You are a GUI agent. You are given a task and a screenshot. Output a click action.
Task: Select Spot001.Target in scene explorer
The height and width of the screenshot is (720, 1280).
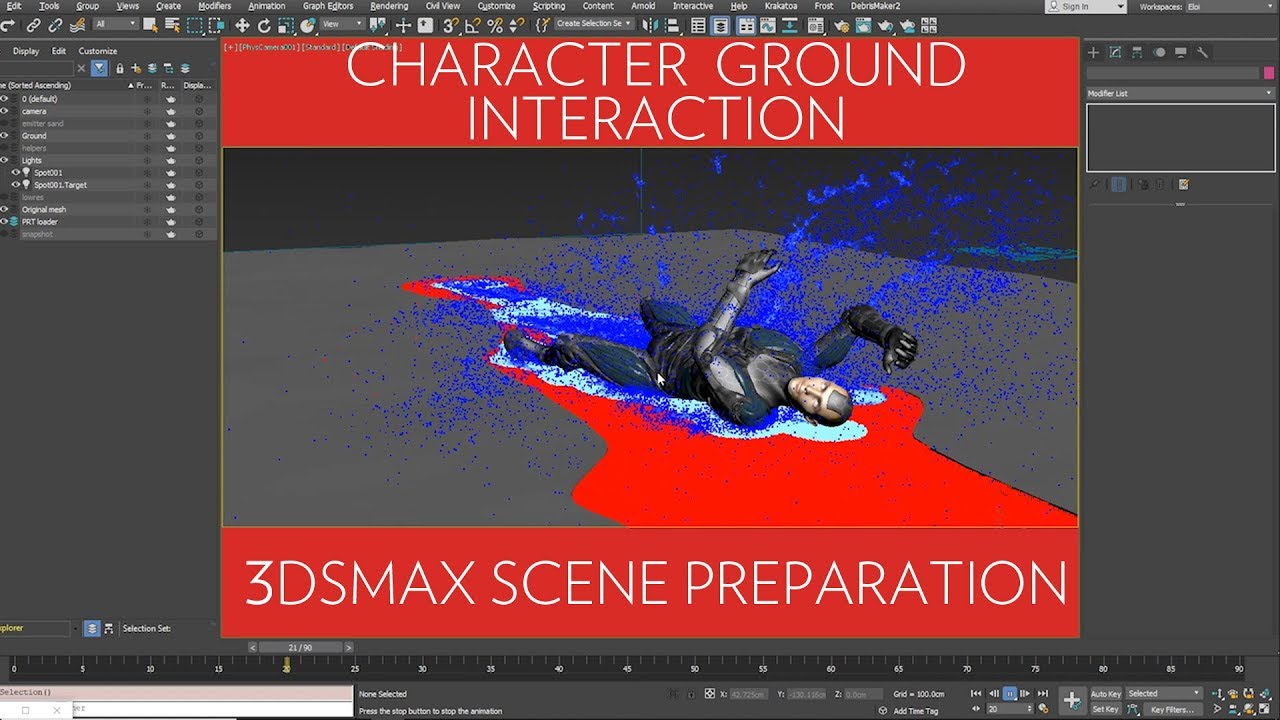click(x=60, y=185)
